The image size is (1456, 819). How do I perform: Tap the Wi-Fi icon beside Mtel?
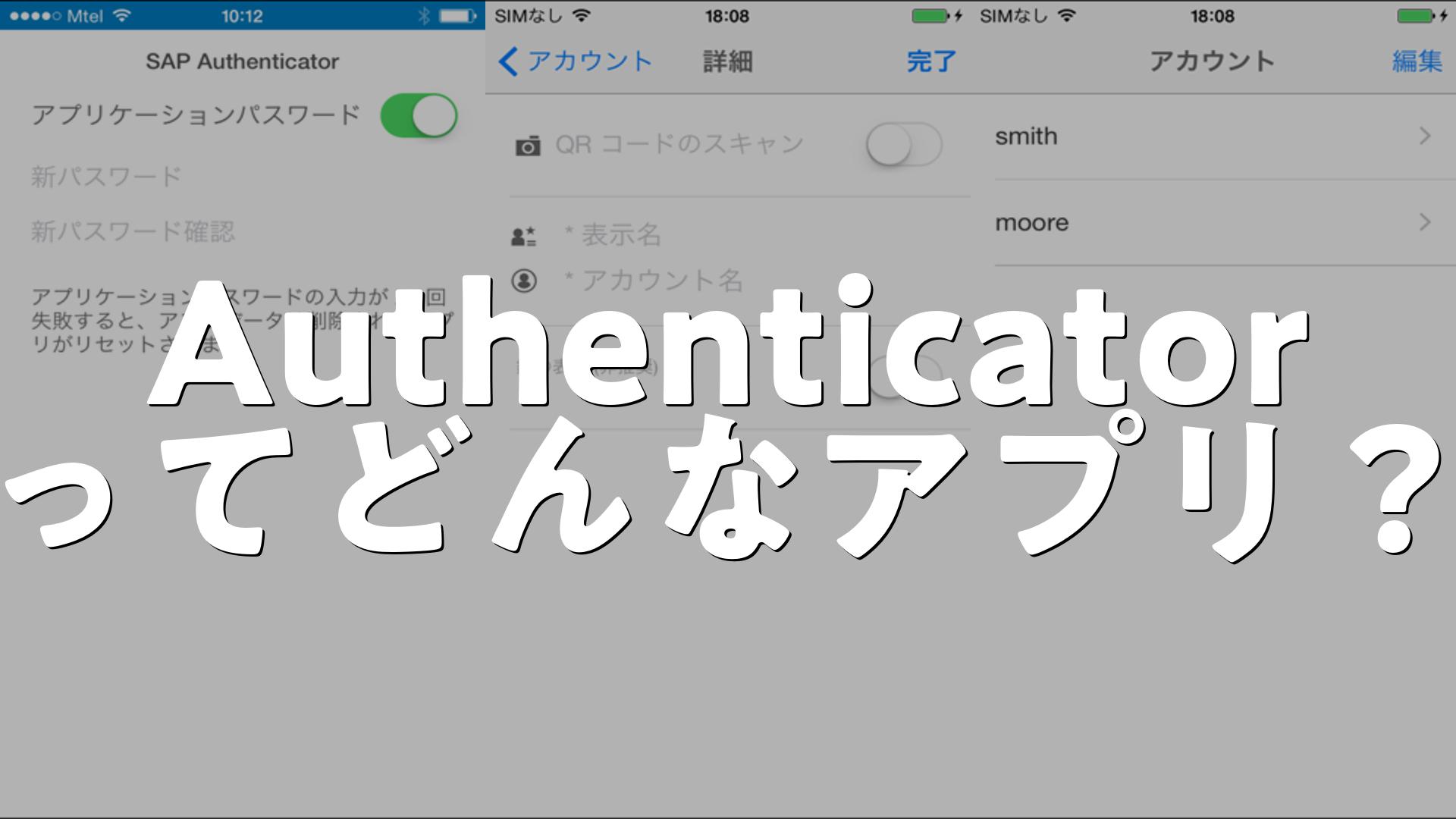[121, 15]
